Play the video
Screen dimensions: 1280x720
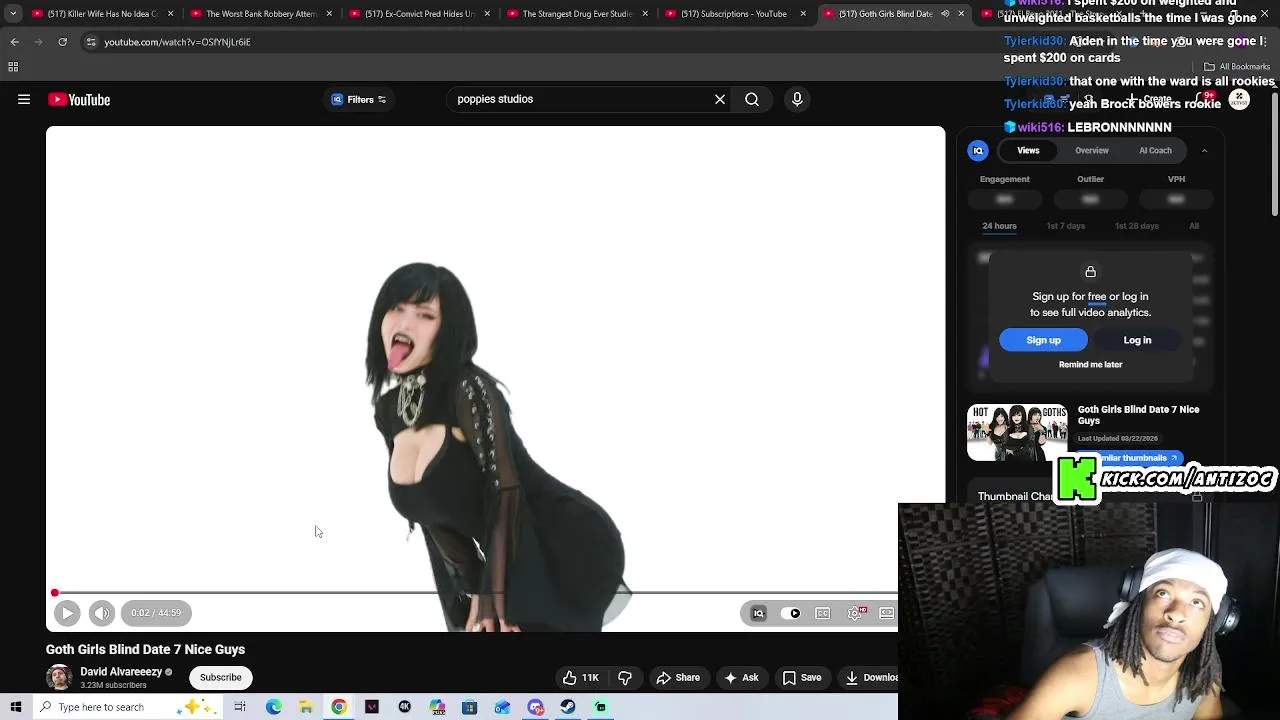67,613
